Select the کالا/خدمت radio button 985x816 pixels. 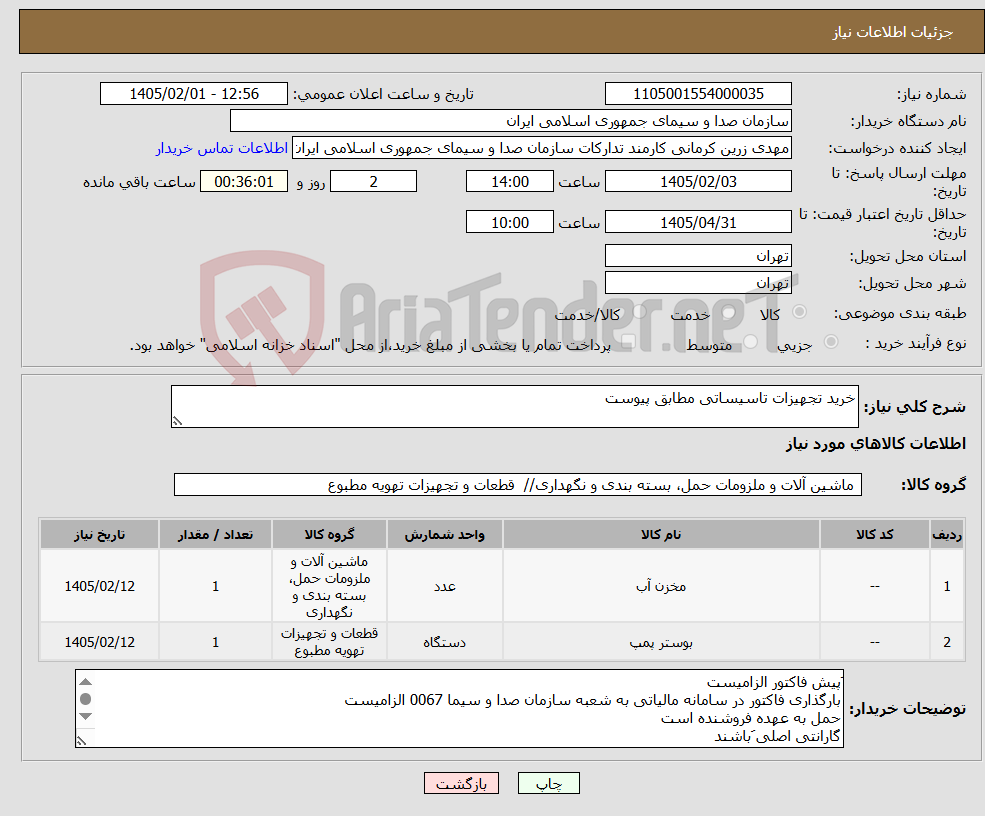point(639,312)
